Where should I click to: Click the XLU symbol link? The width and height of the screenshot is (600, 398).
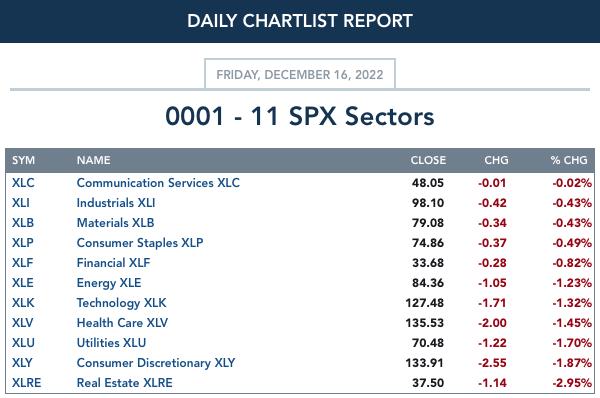point(23,343)
